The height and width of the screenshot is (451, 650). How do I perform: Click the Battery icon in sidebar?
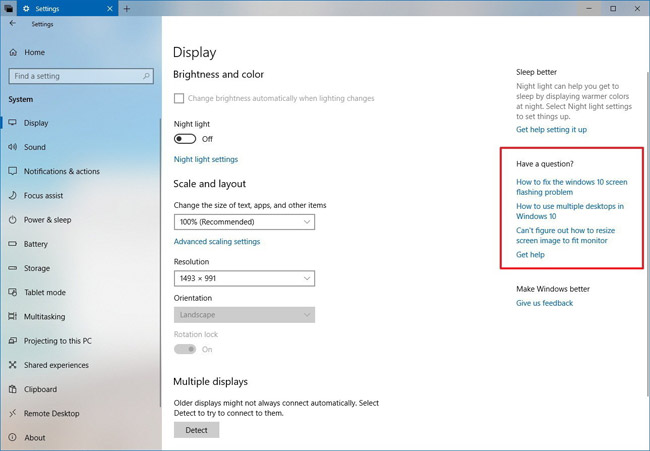point(13,244)
